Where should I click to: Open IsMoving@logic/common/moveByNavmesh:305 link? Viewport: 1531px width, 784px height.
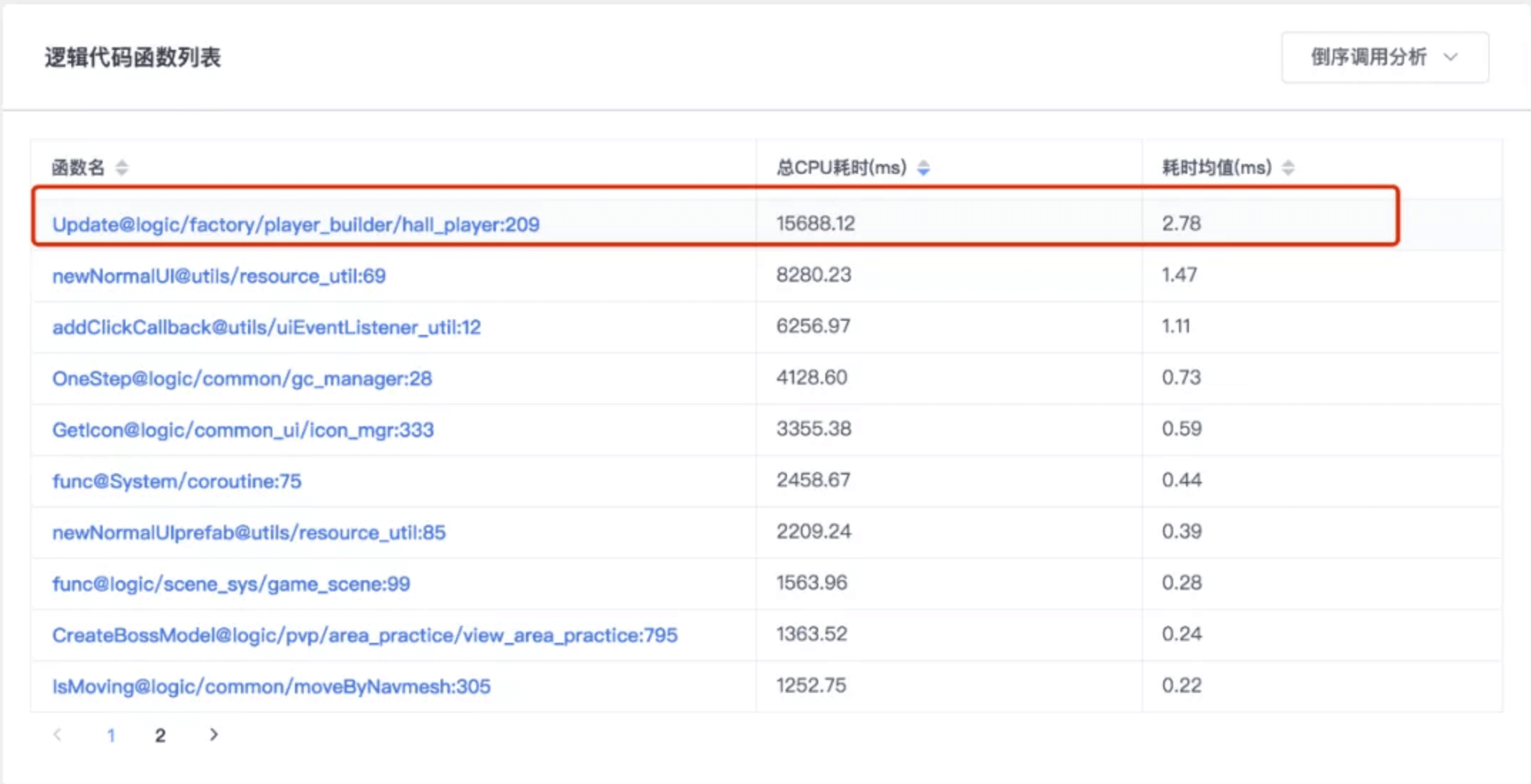pyautogui.click(x=272, y=686)
